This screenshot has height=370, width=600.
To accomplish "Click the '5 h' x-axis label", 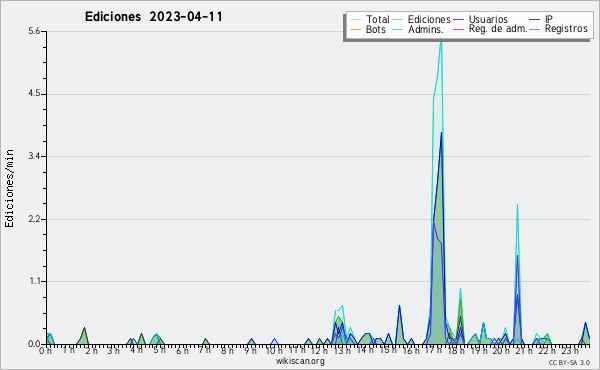I will (x=159, y=350).
